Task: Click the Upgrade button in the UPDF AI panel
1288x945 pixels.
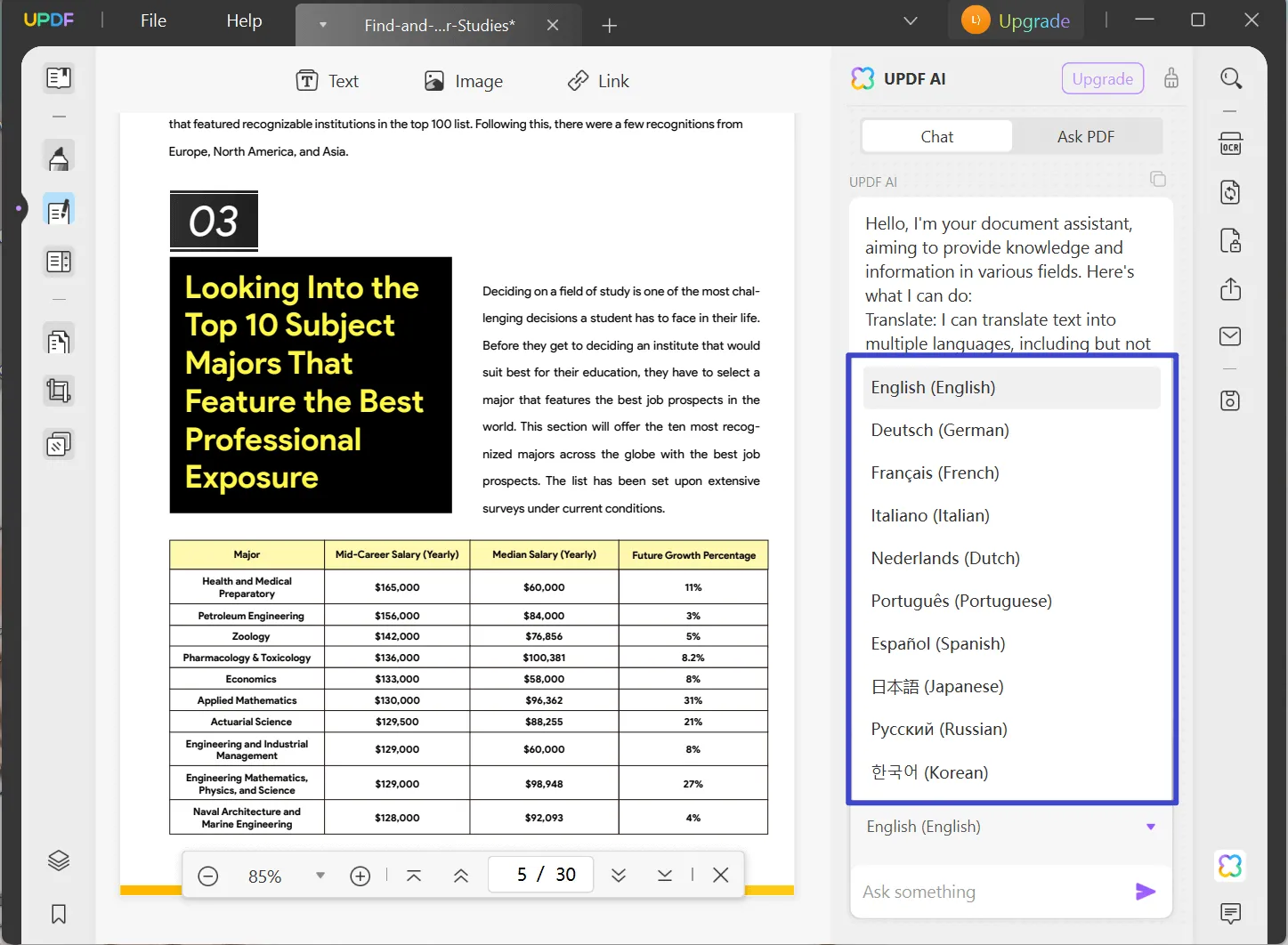Action: coord(1102,78)
